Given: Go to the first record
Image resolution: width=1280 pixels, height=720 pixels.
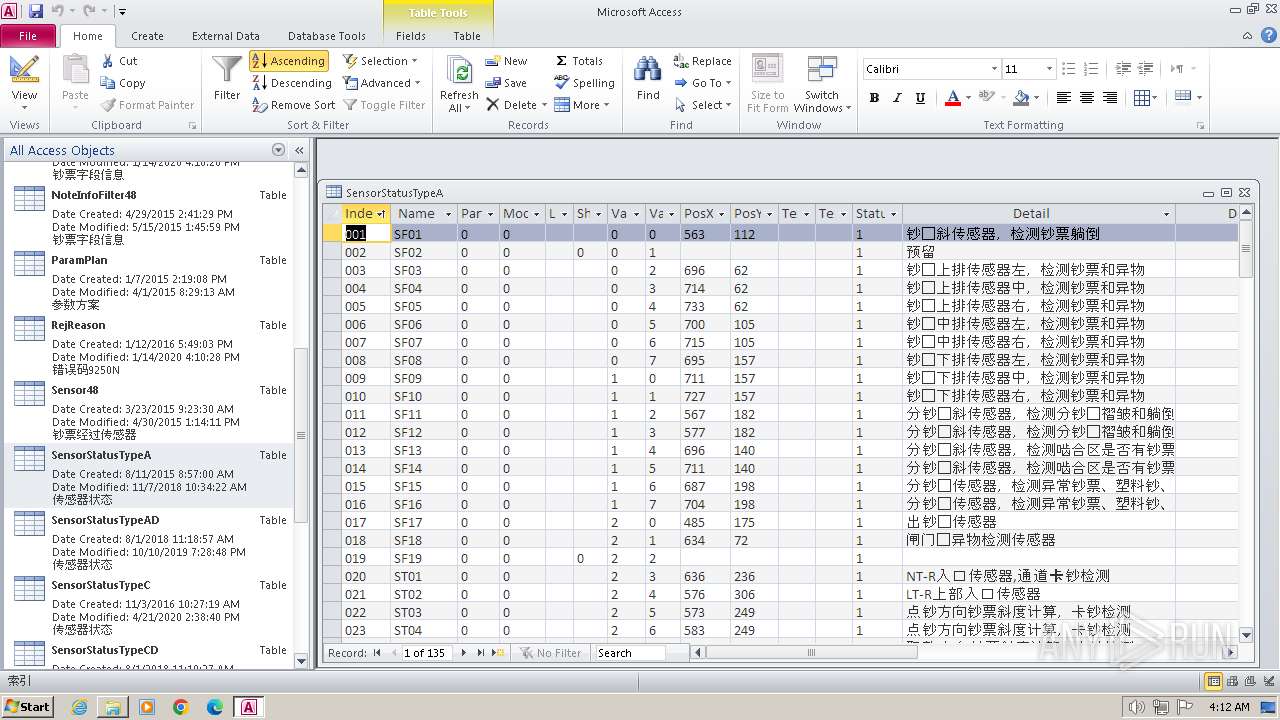Looking at the screenshot, I should (x=377, y=653).
